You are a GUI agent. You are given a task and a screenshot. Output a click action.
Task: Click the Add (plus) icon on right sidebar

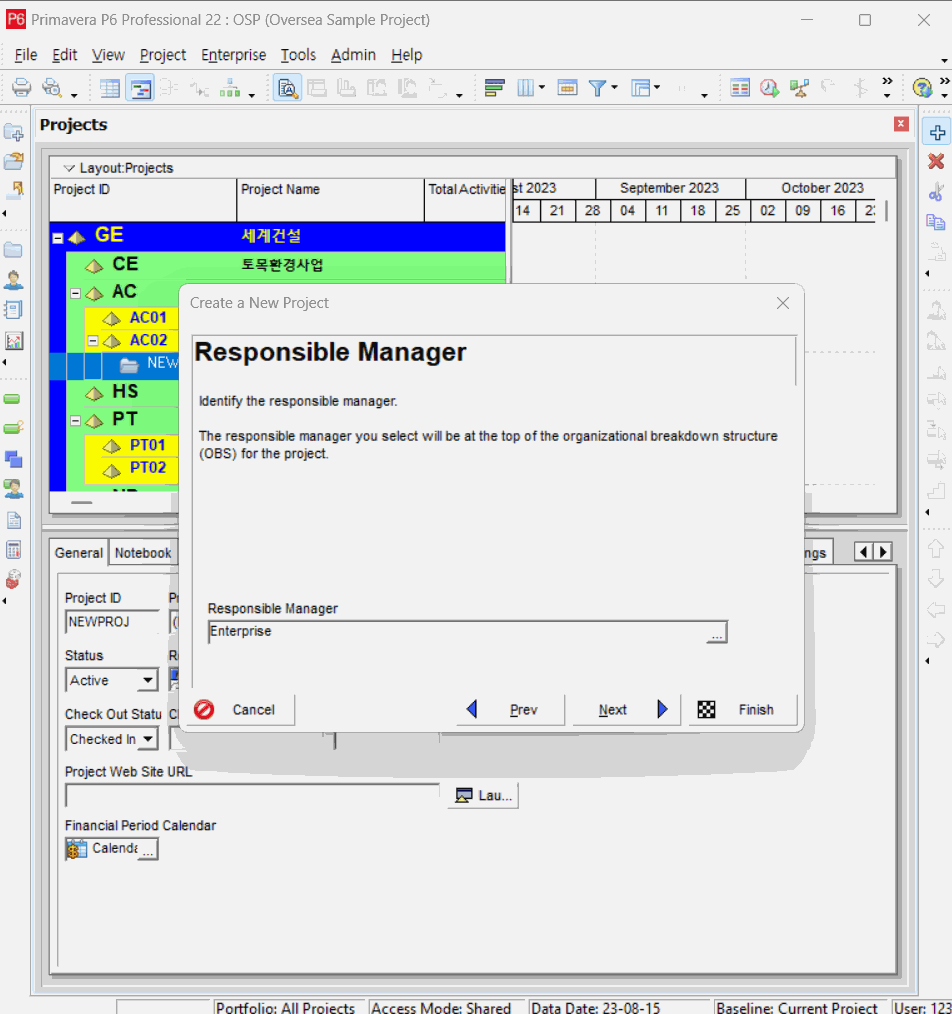(936, 133)
